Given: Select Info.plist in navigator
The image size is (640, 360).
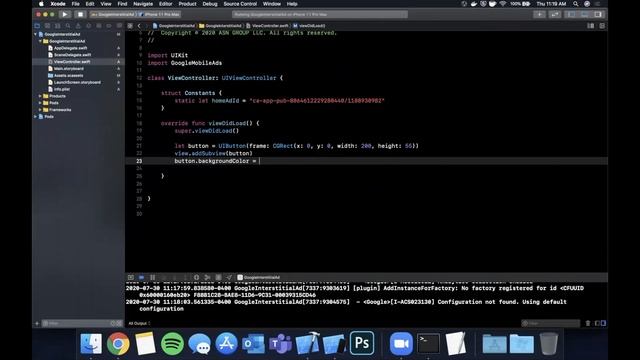Looking at the screenshot, I should pos(62,89).
